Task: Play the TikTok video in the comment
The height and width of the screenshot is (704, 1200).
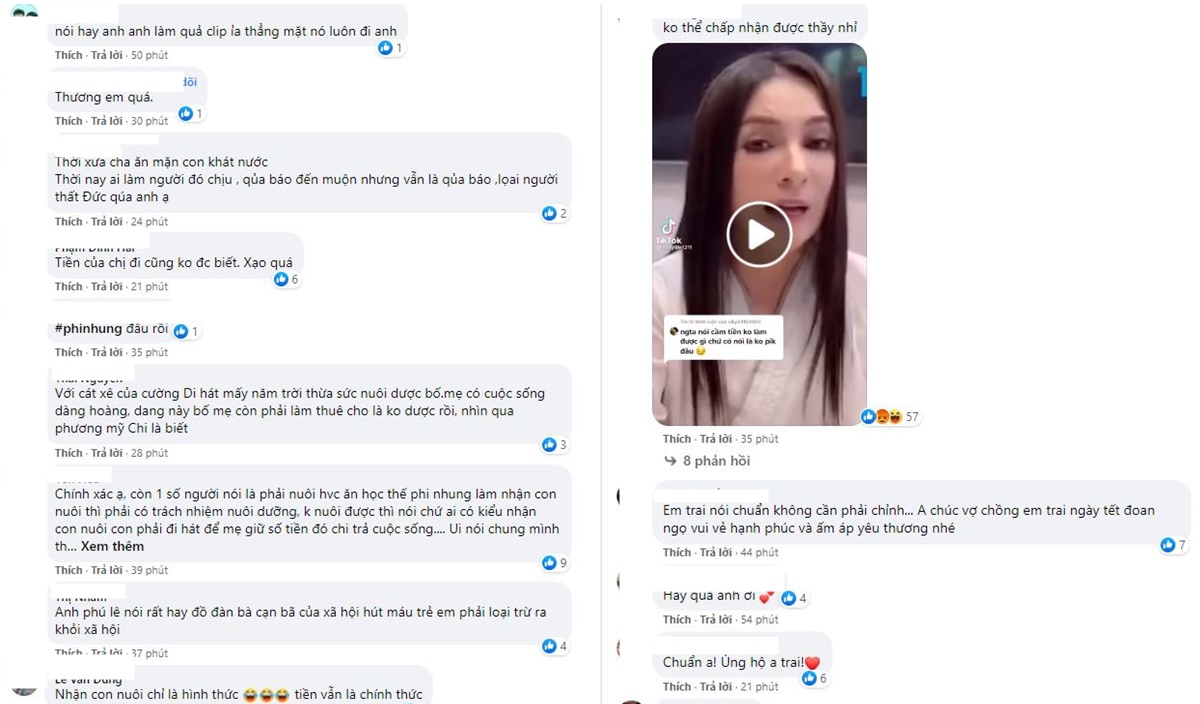Action: (x=759, y=235)
